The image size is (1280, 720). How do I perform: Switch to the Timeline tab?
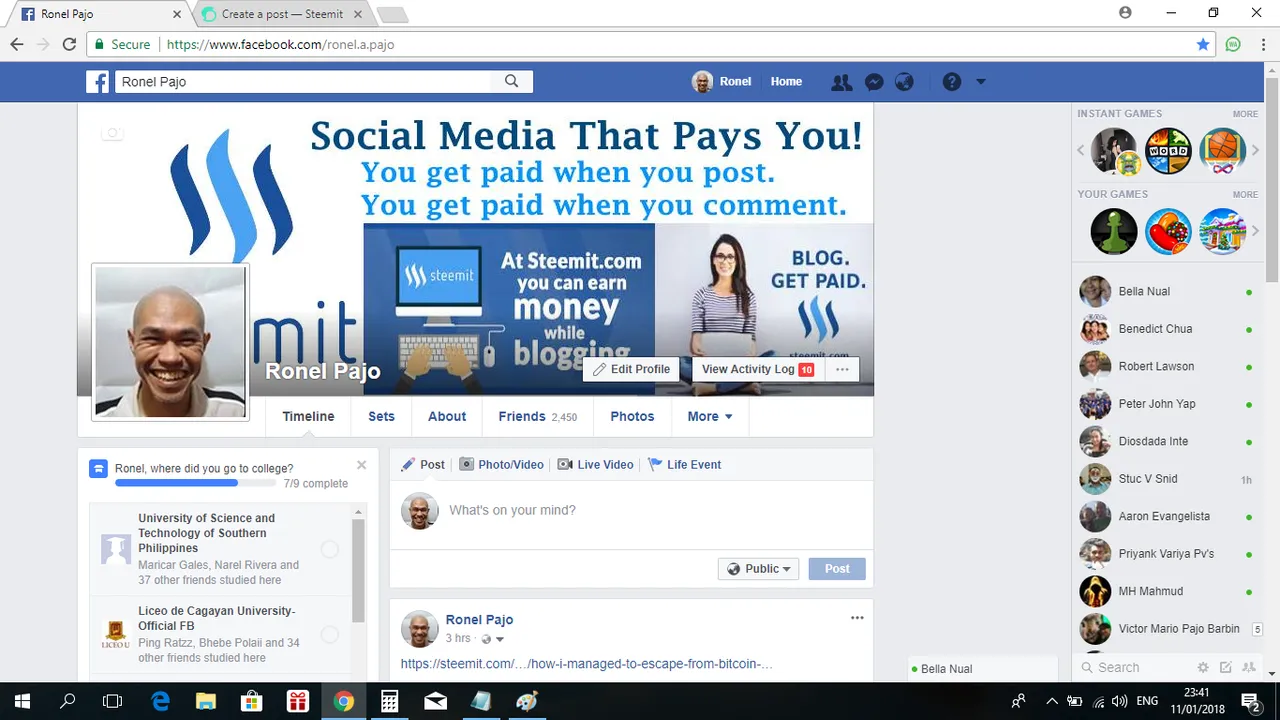(308, 416)
